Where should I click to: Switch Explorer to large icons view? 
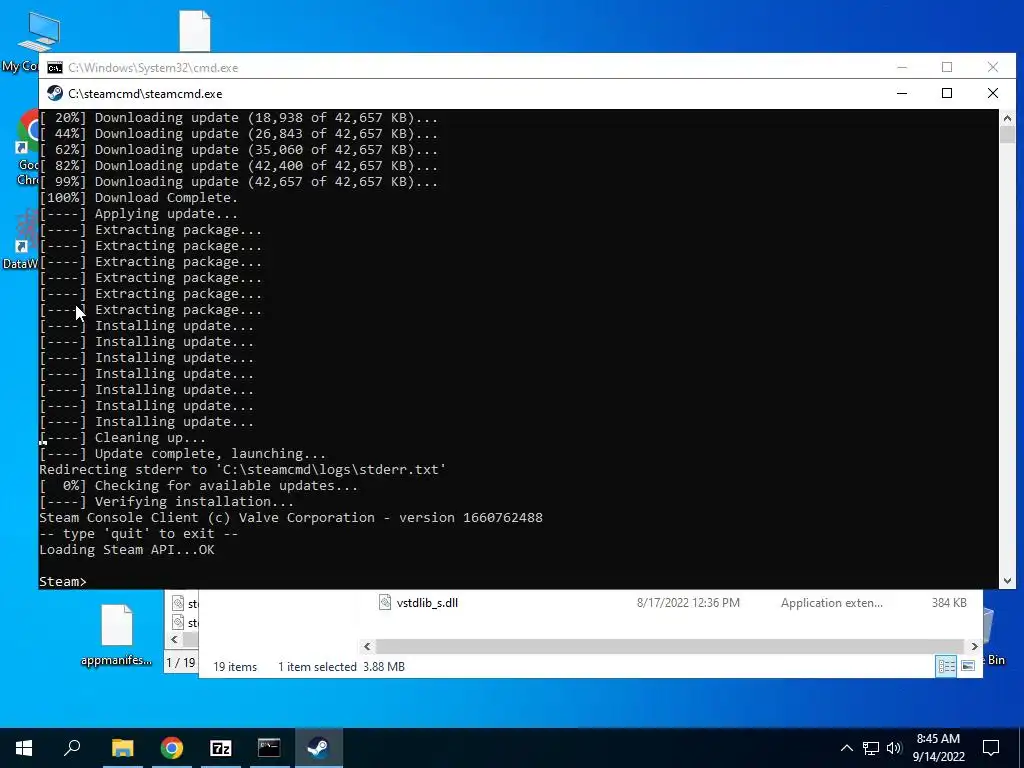[x=968, y=666]
